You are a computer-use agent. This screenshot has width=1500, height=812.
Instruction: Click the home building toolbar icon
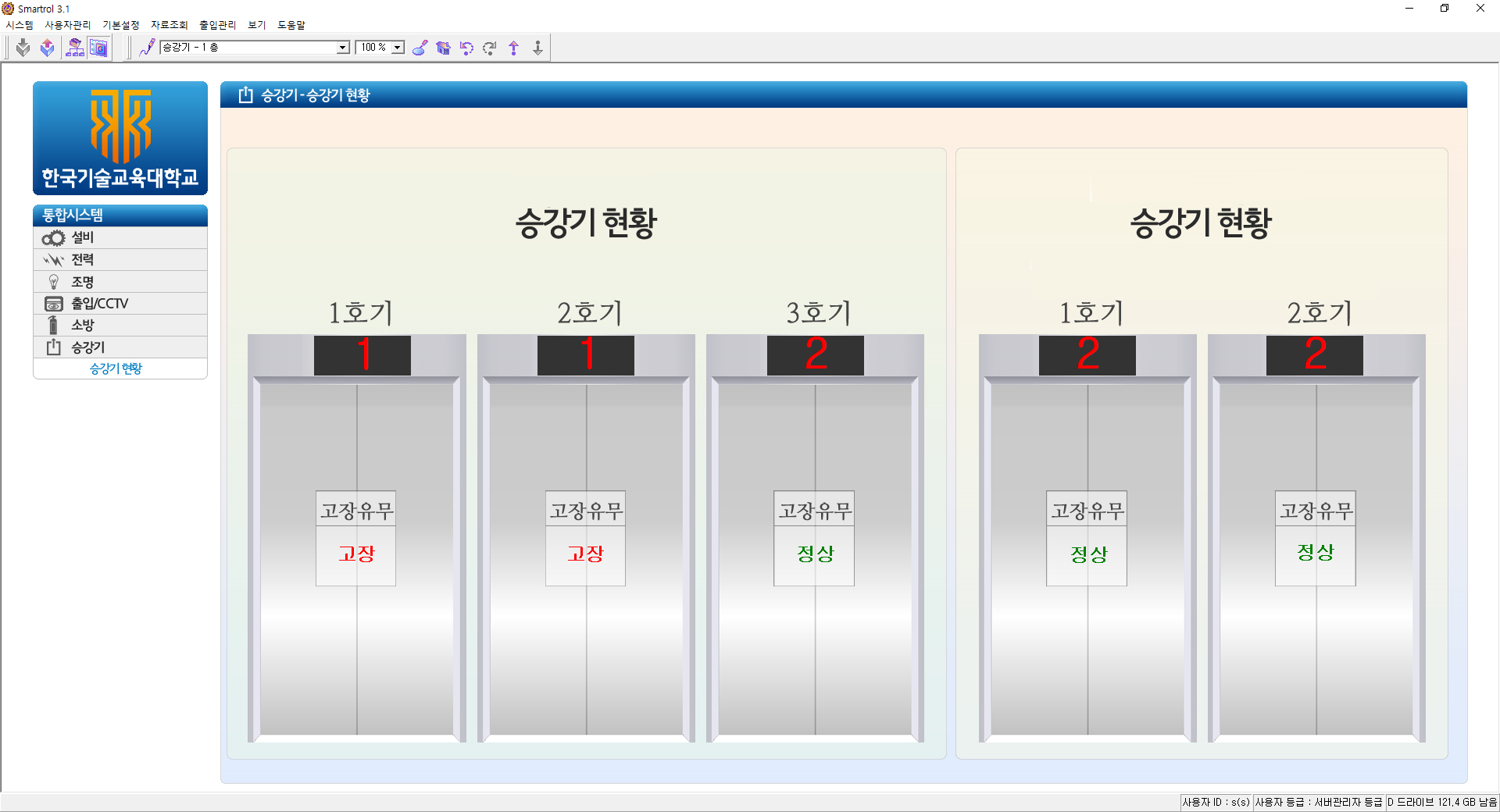coord(443,48)
